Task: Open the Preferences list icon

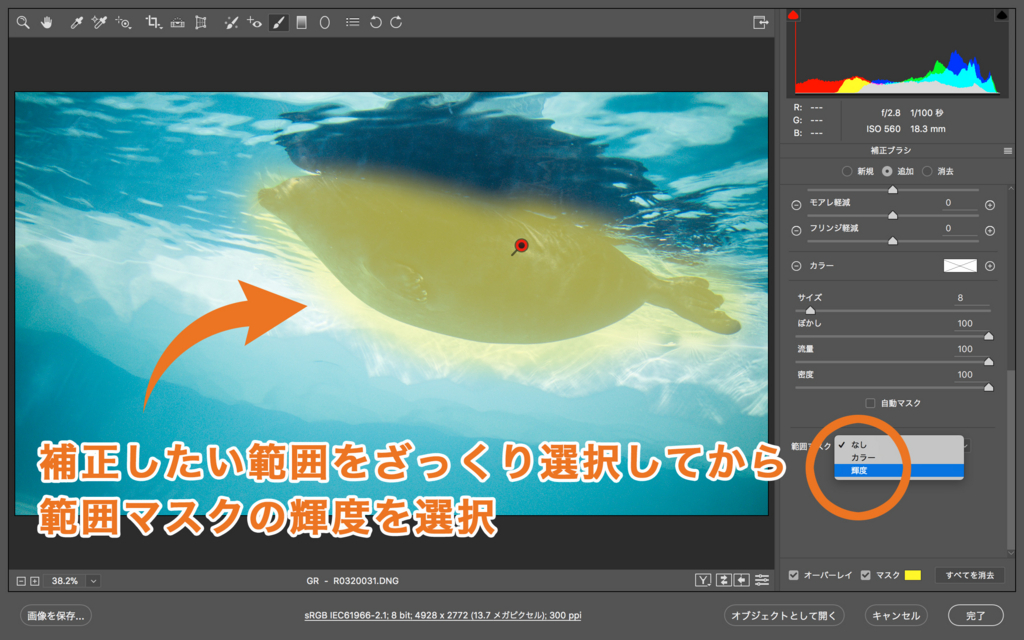Action: click(353, 22)
